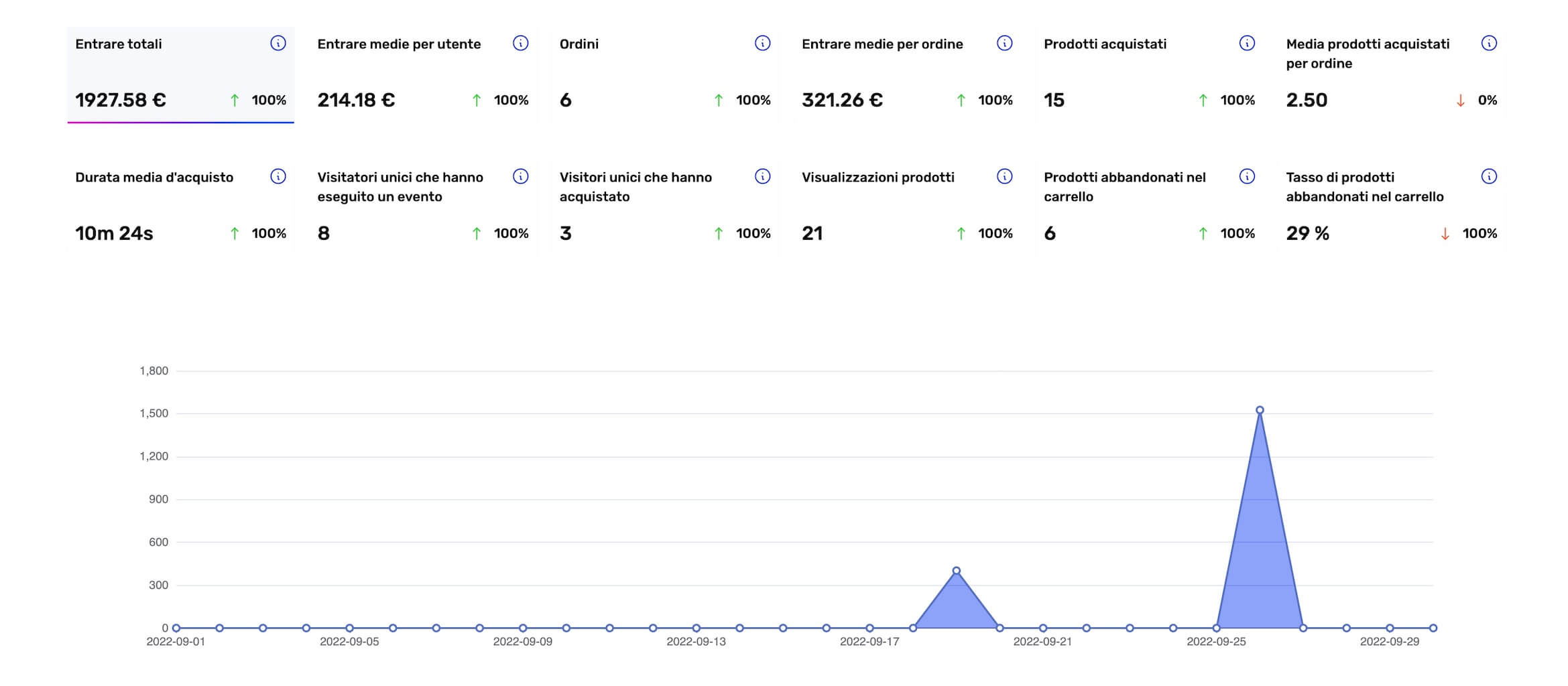Click the first data point at 2022-09-01
The height and width of the screenshot is (686, 1568).
coord(176,628)
